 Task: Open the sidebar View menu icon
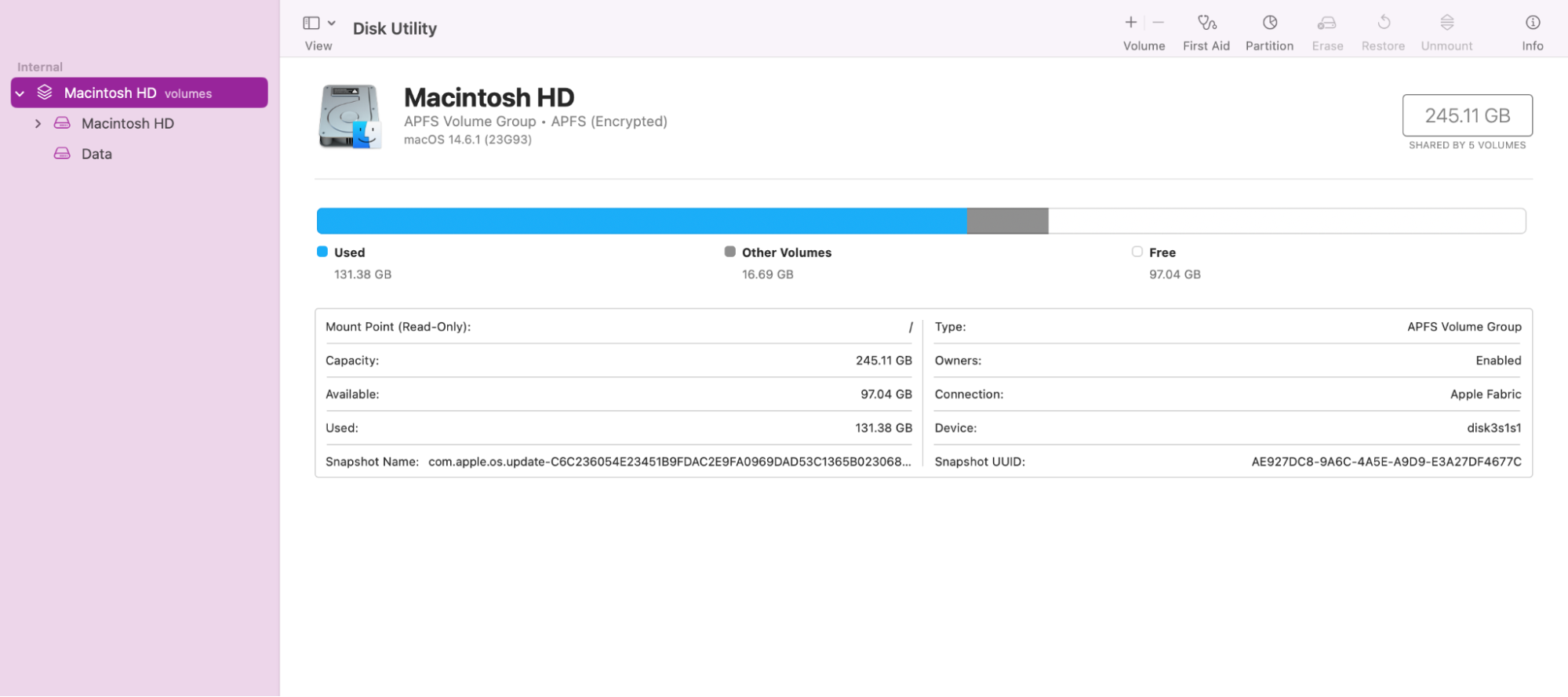(311, 23)
